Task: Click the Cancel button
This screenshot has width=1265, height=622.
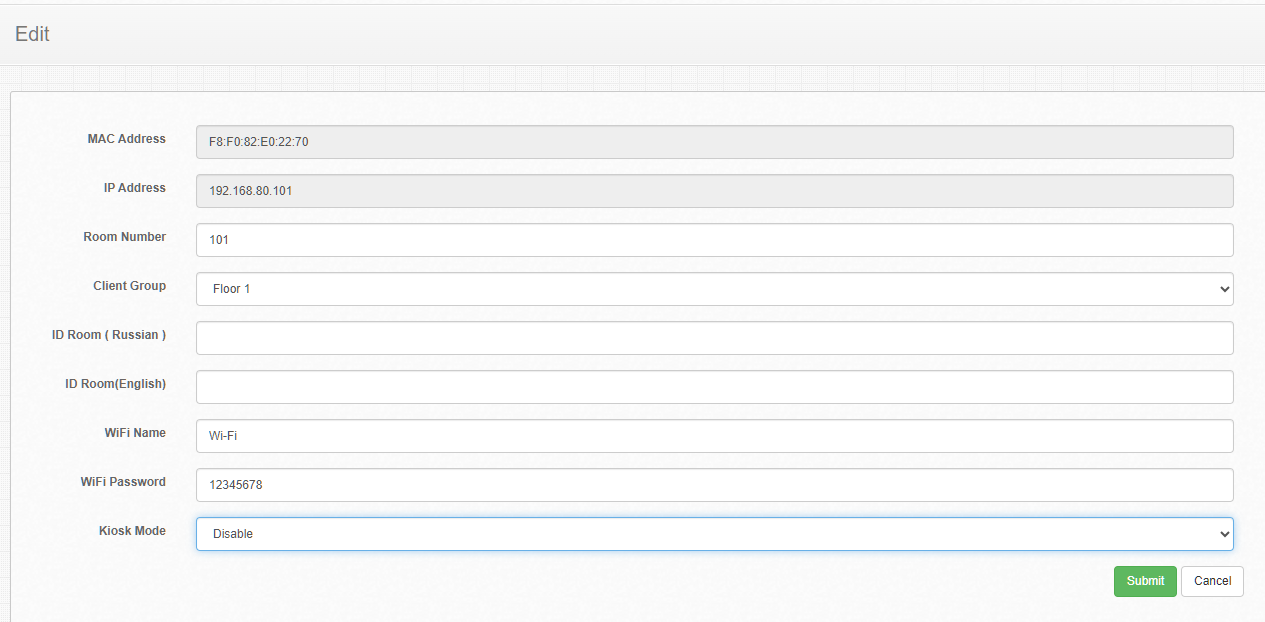Action: (1212, 581)
